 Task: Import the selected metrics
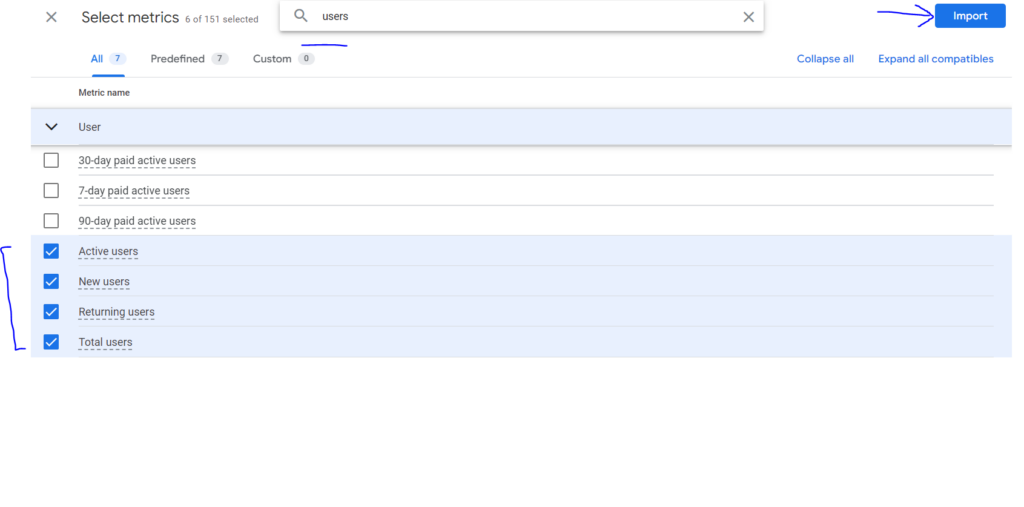coord(970,16)
